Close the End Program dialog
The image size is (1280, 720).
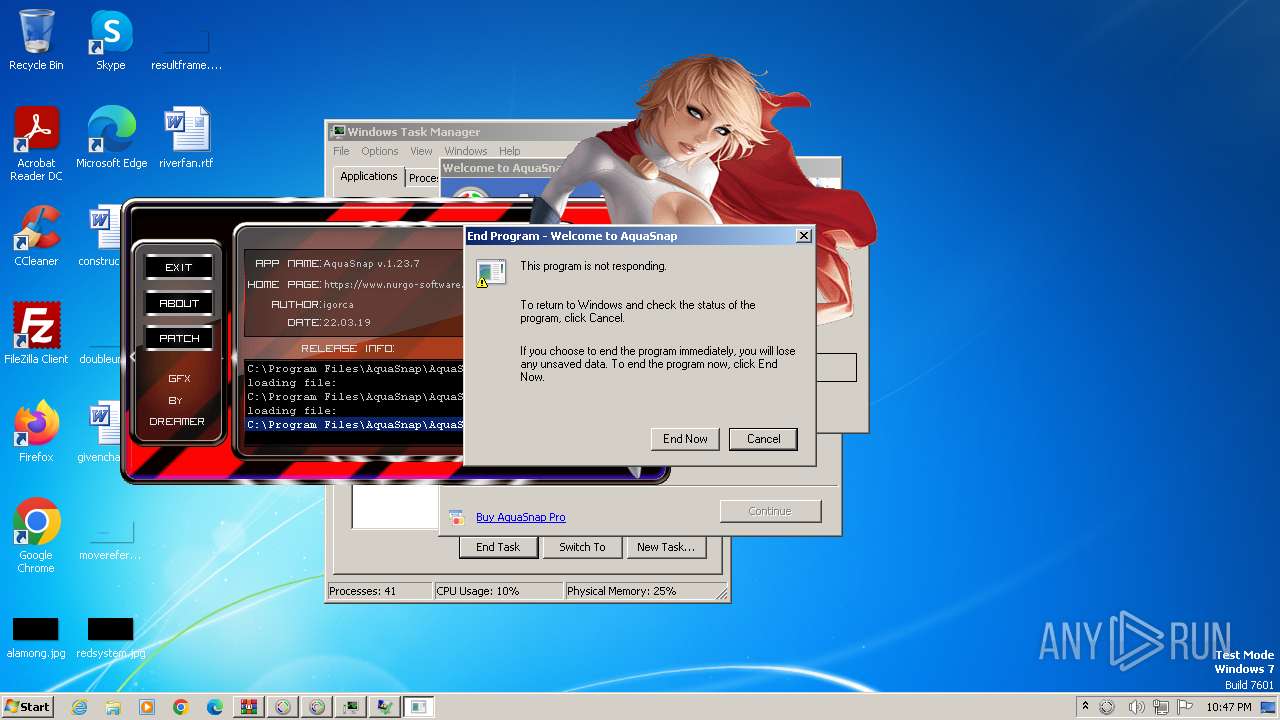(x=803, y=236)
